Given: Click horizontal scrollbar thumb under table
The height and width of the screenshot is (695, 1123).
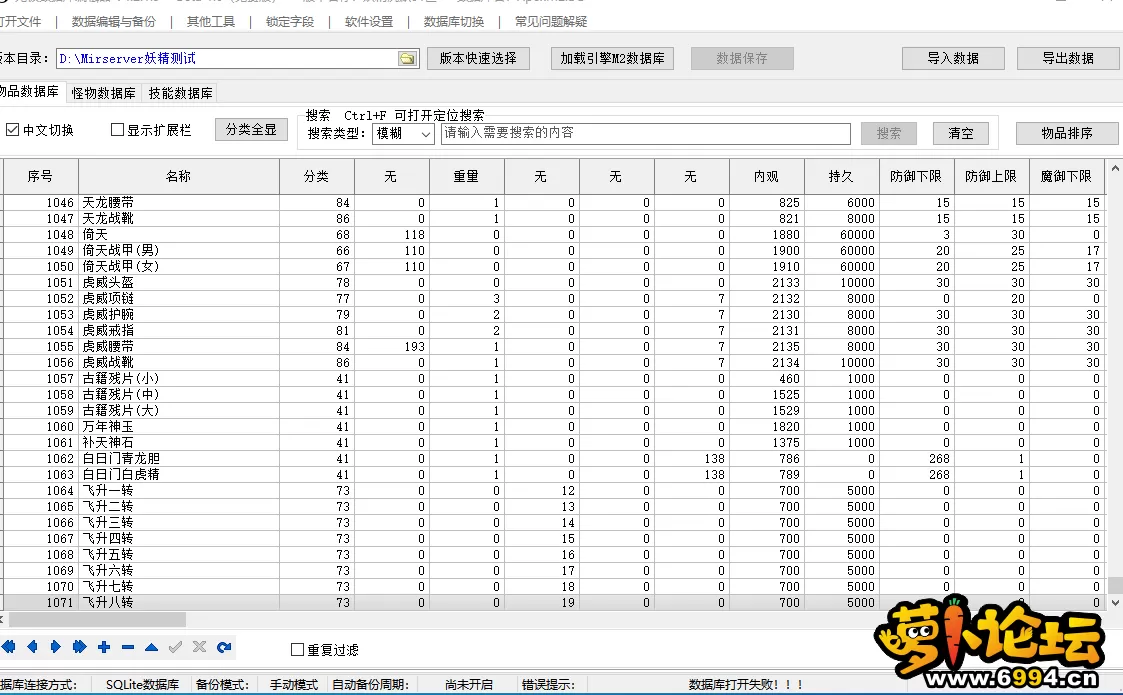Looking at the screenshot, I should 97,619.
